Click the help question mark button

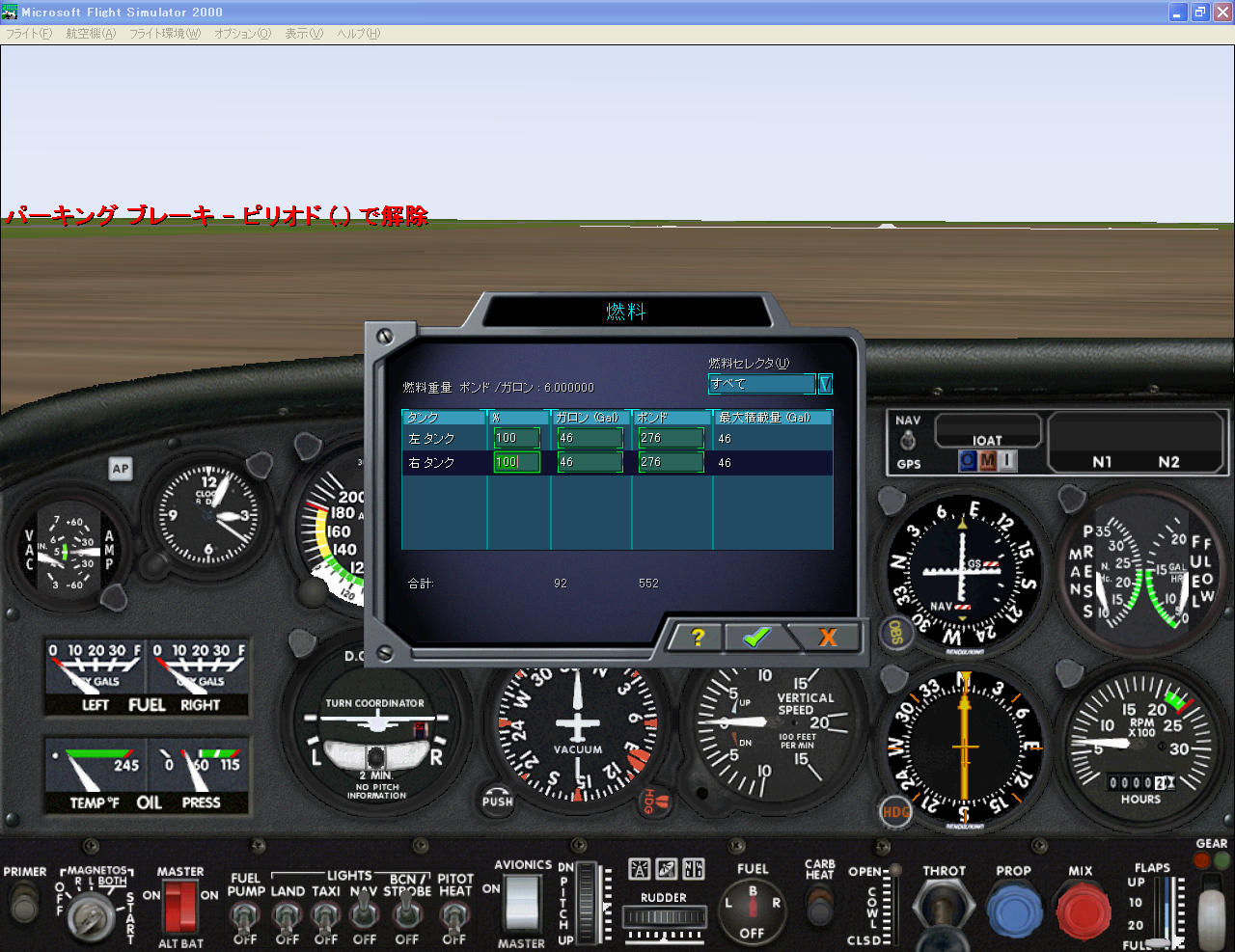click(698, 637)
